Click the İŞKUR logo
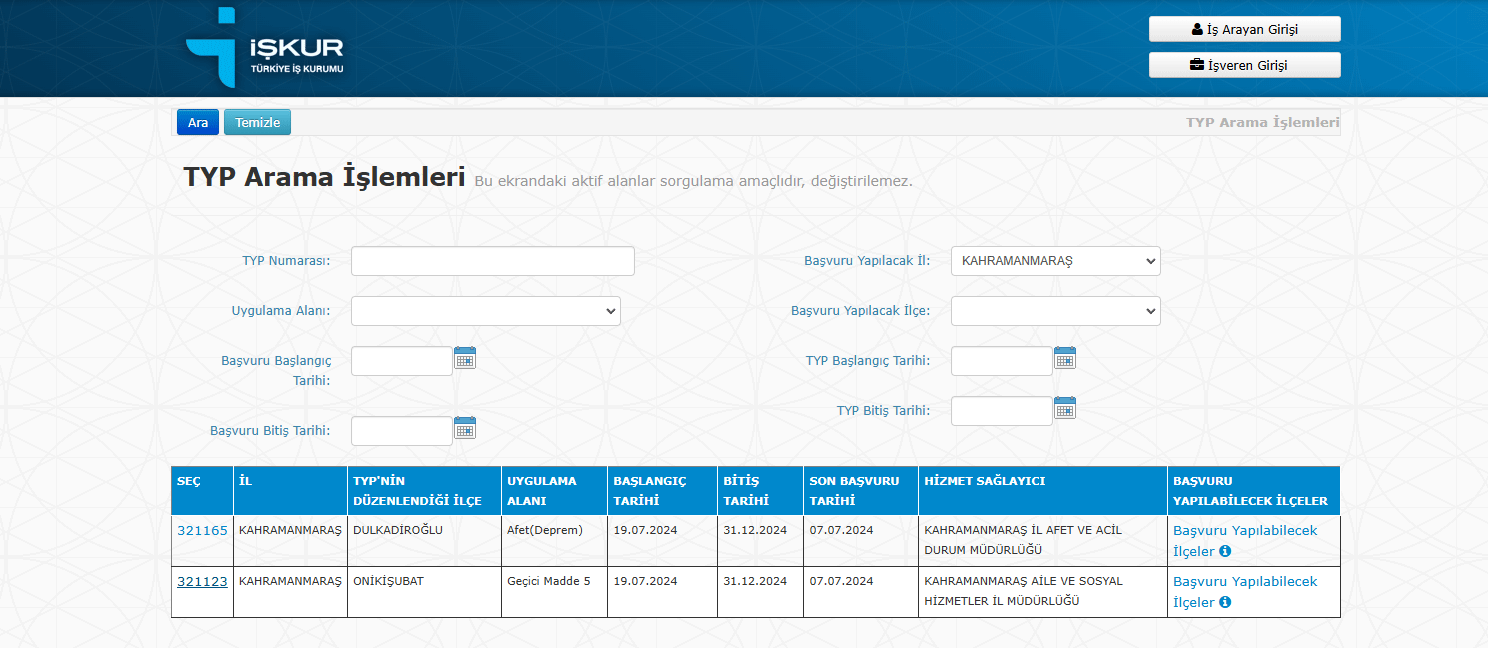Viewport: 1488px width, 648px height. tap(265, 47)
